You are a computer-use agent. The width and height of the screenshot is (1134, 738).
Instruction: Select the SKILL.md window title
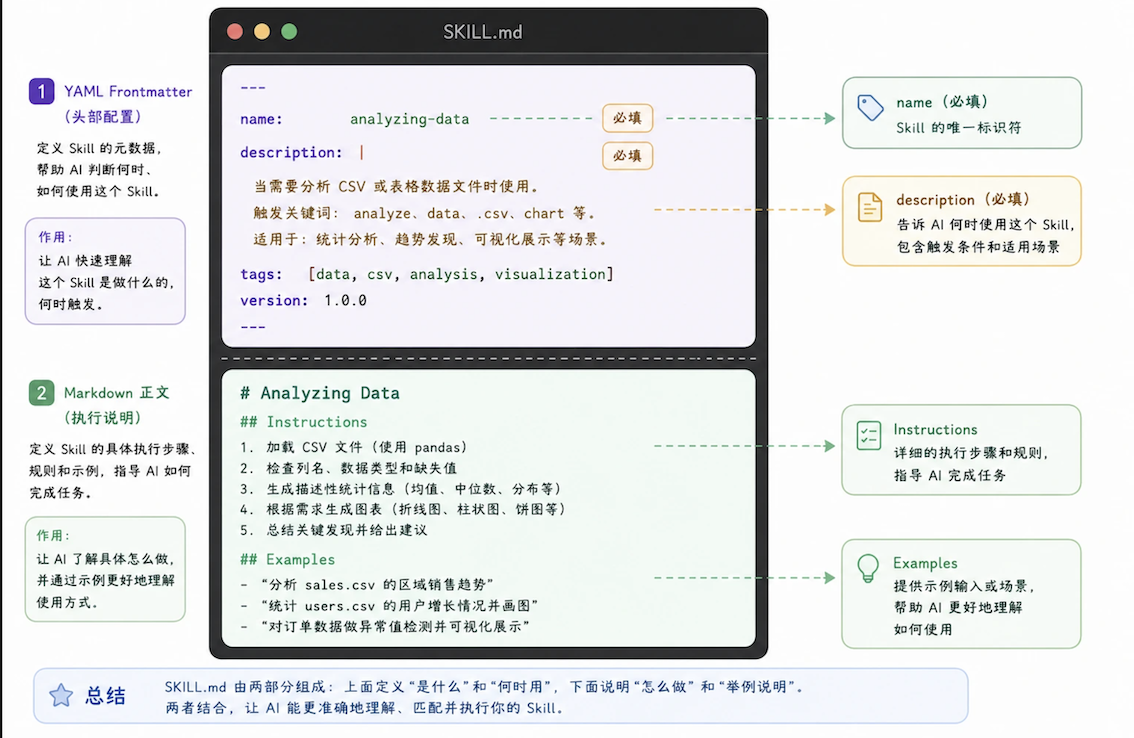482,32
